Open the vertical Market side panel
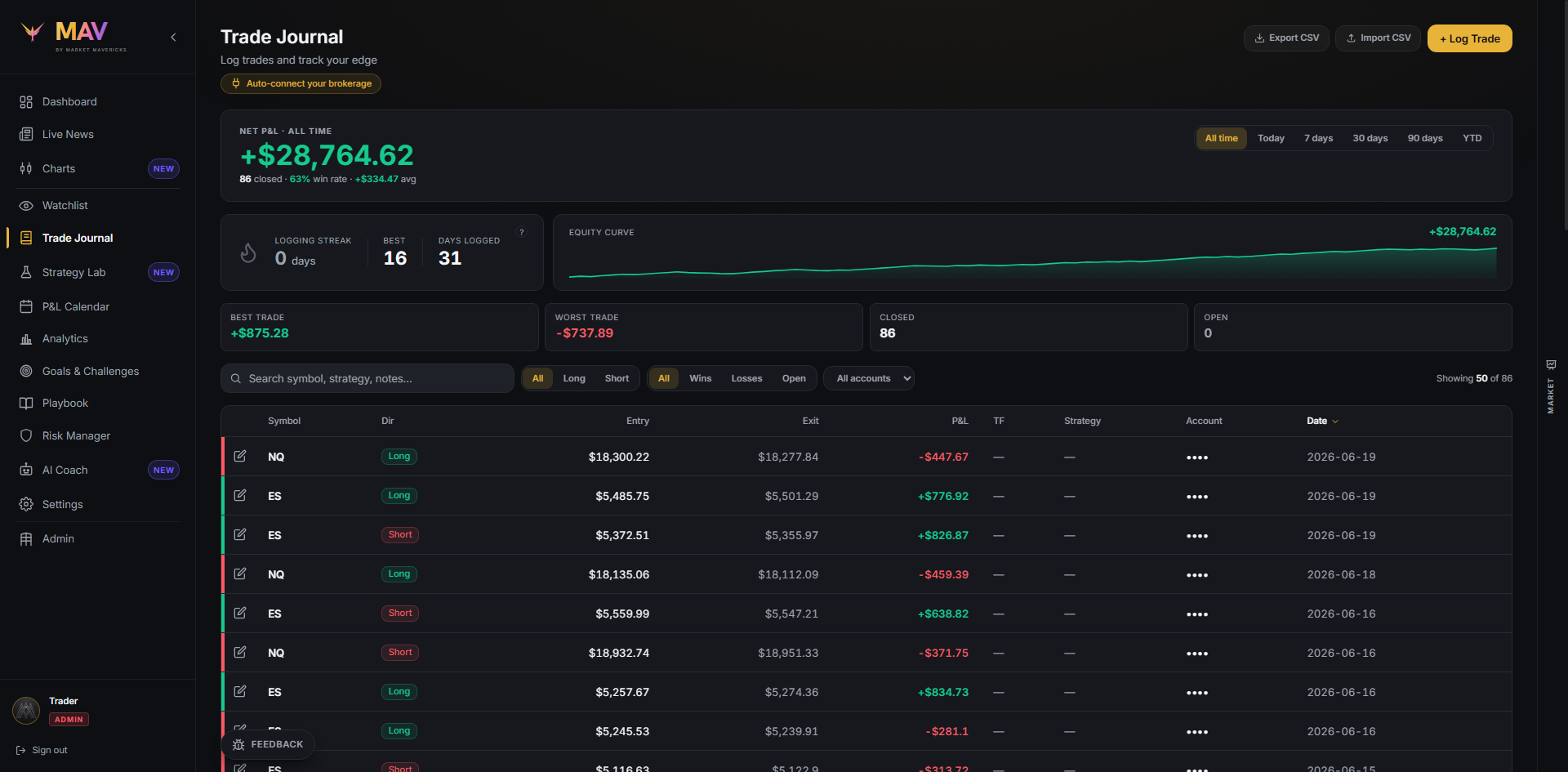The width and height of the screenshot is (1568, 772). 1551,387
